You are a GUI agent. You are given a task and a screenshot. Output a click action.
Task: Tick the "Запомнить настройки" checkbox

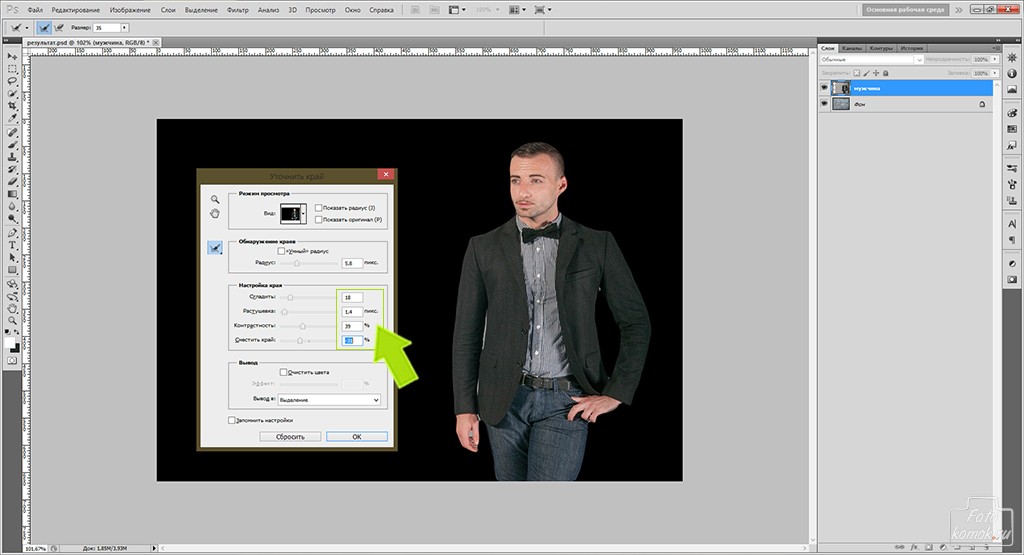coord(233,420)
